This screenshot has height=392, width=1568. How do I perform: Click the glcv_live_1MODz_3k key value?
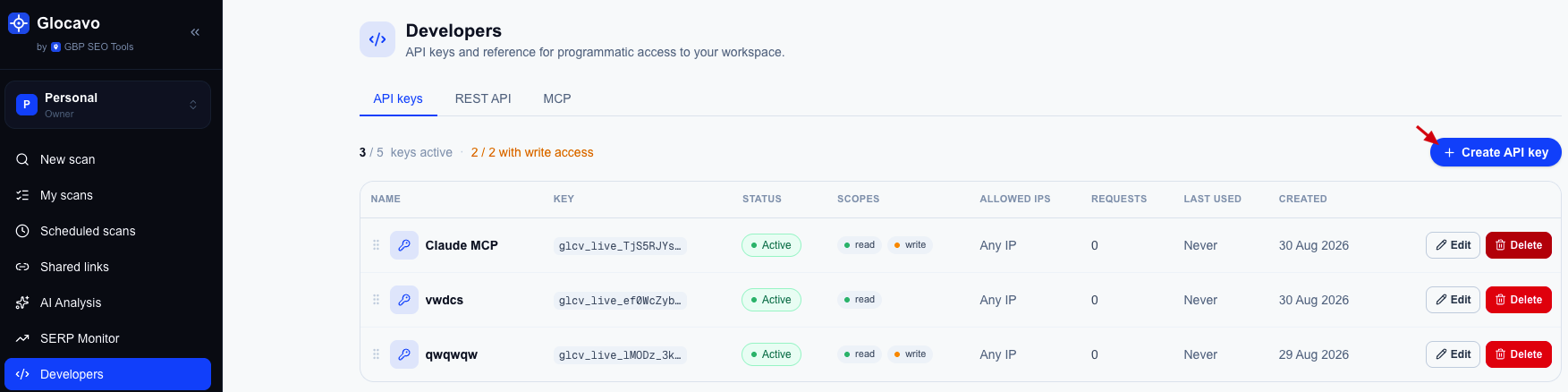(620, 355)
